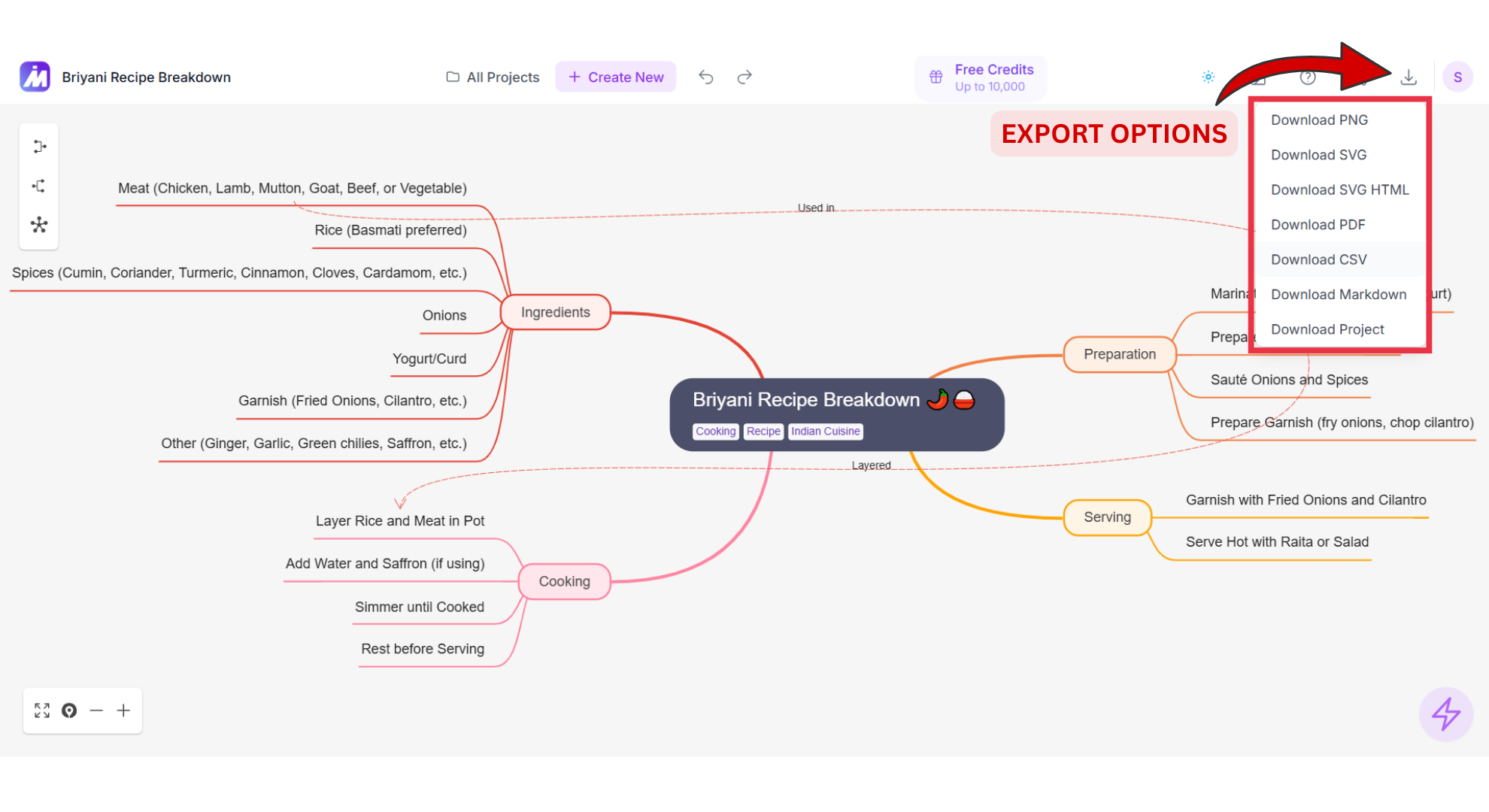Select Download Markdown option
The height and width of the screenshot is (812, 1489).
point(1338,295)
